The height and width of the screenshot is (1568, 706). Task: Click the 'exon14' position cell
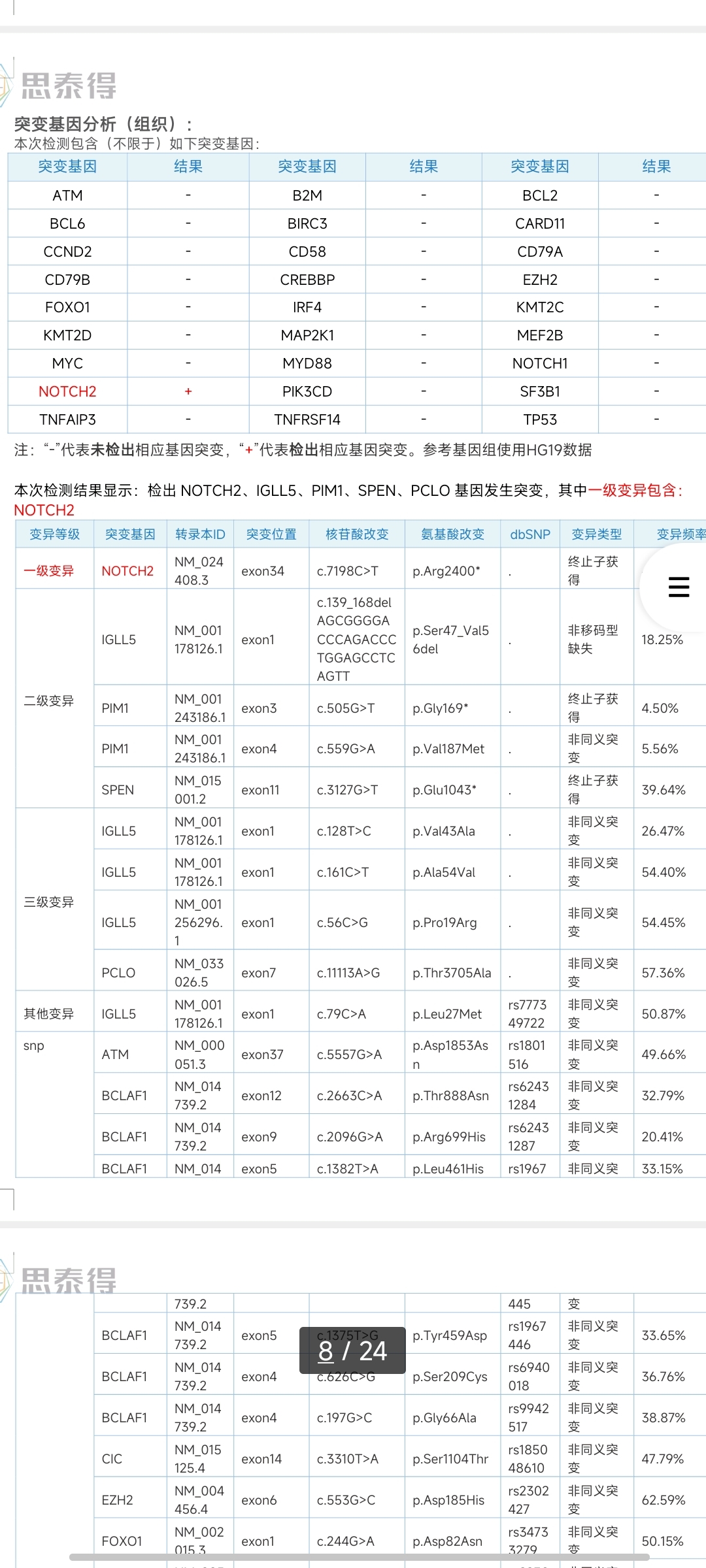(261, 1459)
